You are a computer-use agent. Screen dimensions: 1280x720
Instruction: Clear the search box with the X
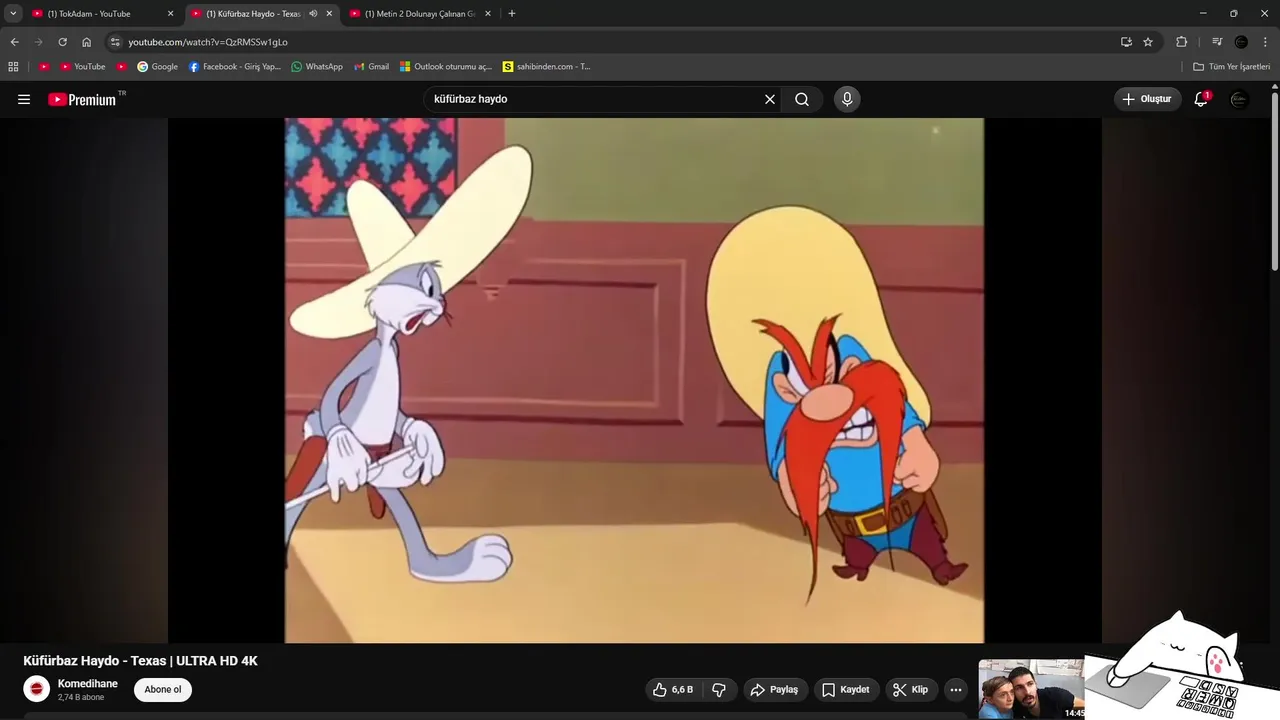[770, 99]
